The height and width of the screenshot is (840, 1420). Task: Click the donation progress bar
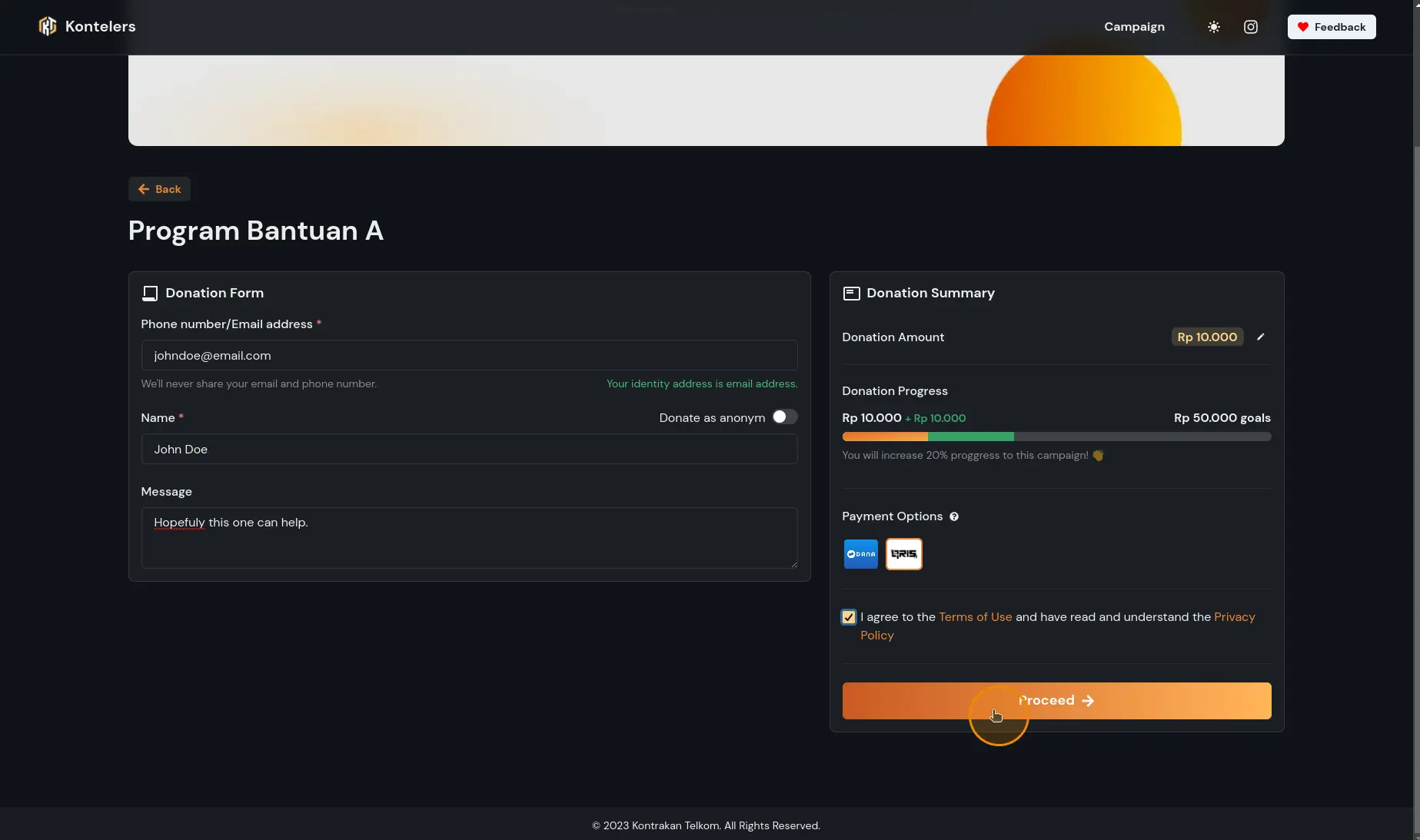tap(1056, 437)
